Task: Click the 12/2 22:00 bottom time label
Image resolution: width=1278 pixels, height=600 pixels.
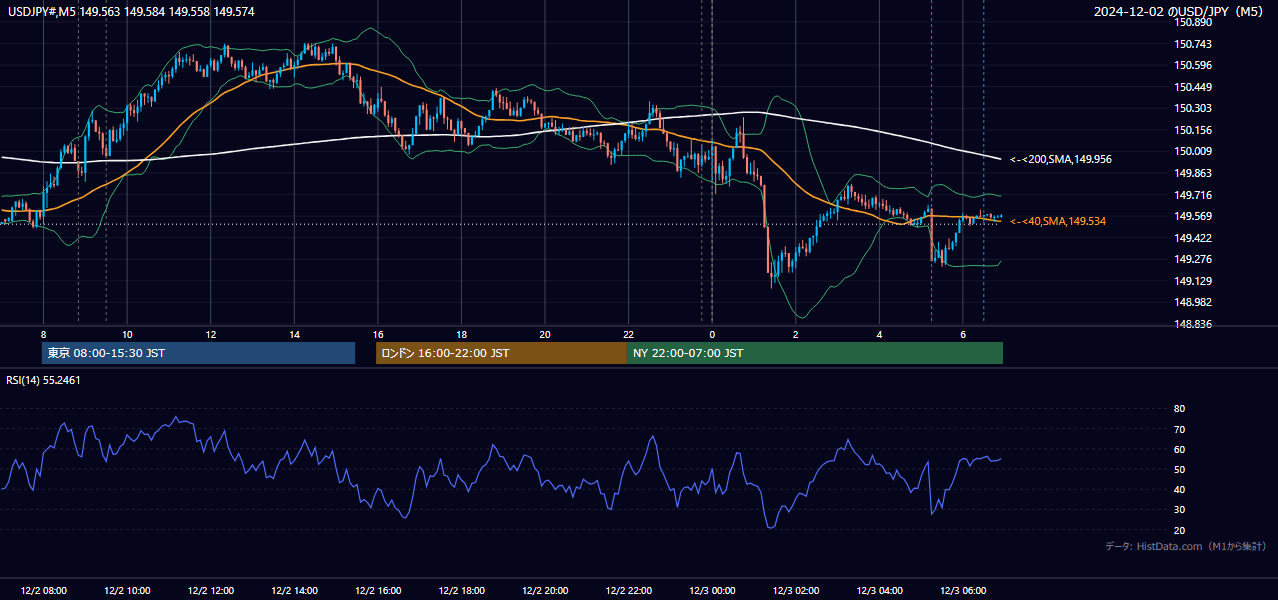Action: point(629,590)
